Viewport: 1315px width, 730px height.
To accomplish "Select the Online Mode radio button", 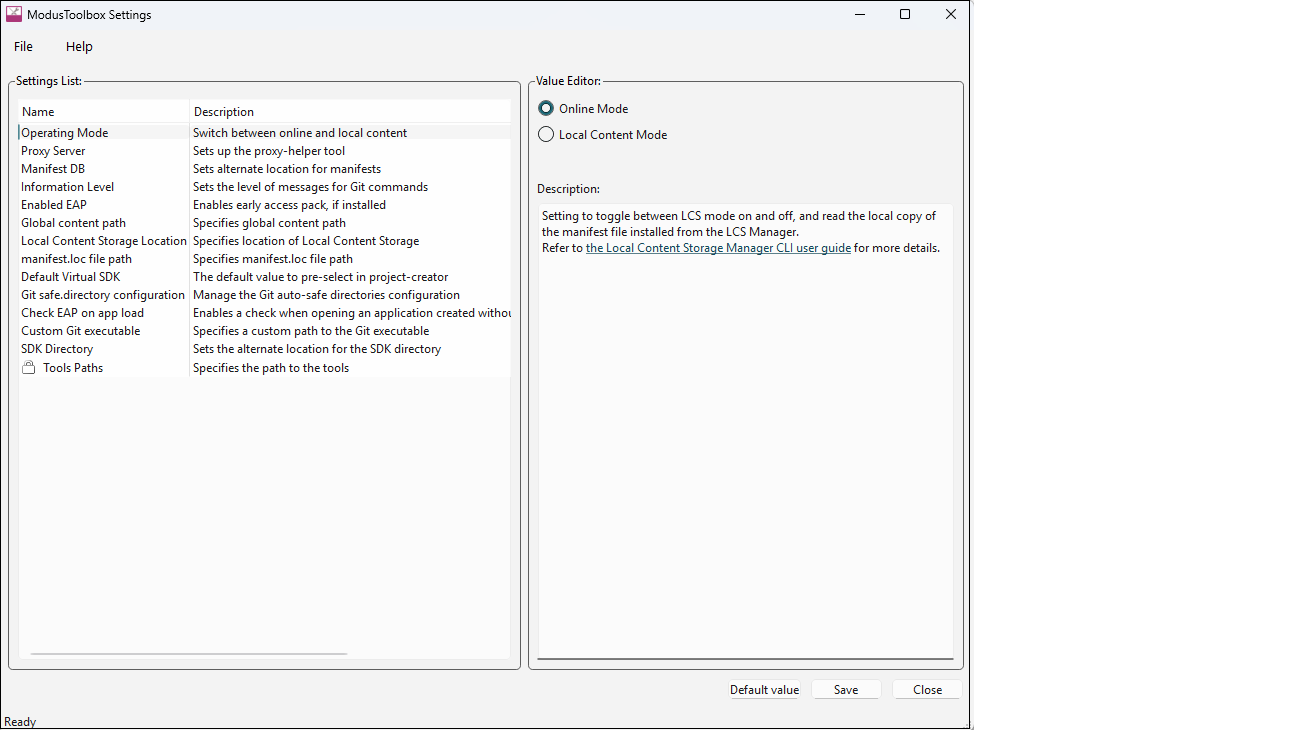I will coord(546,108).
